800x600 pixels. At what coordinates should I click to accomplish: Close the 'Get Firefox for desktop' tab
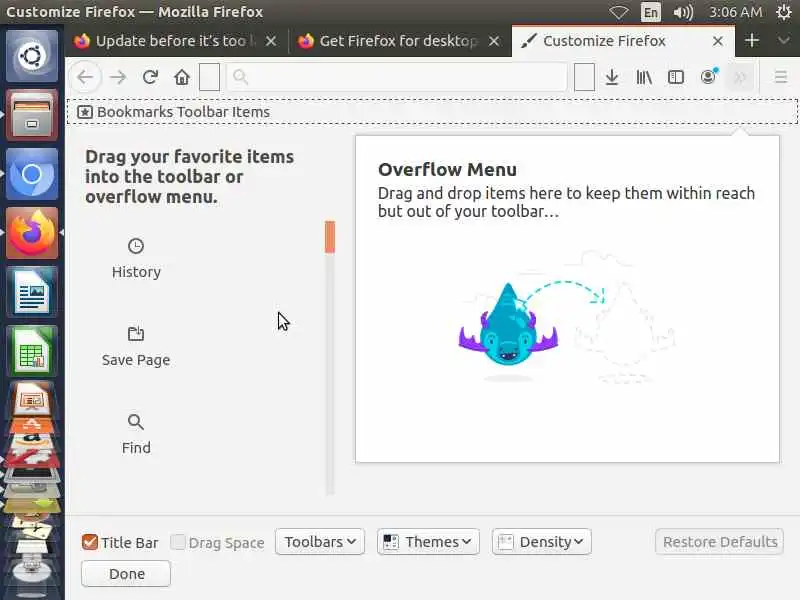point(494,41)
